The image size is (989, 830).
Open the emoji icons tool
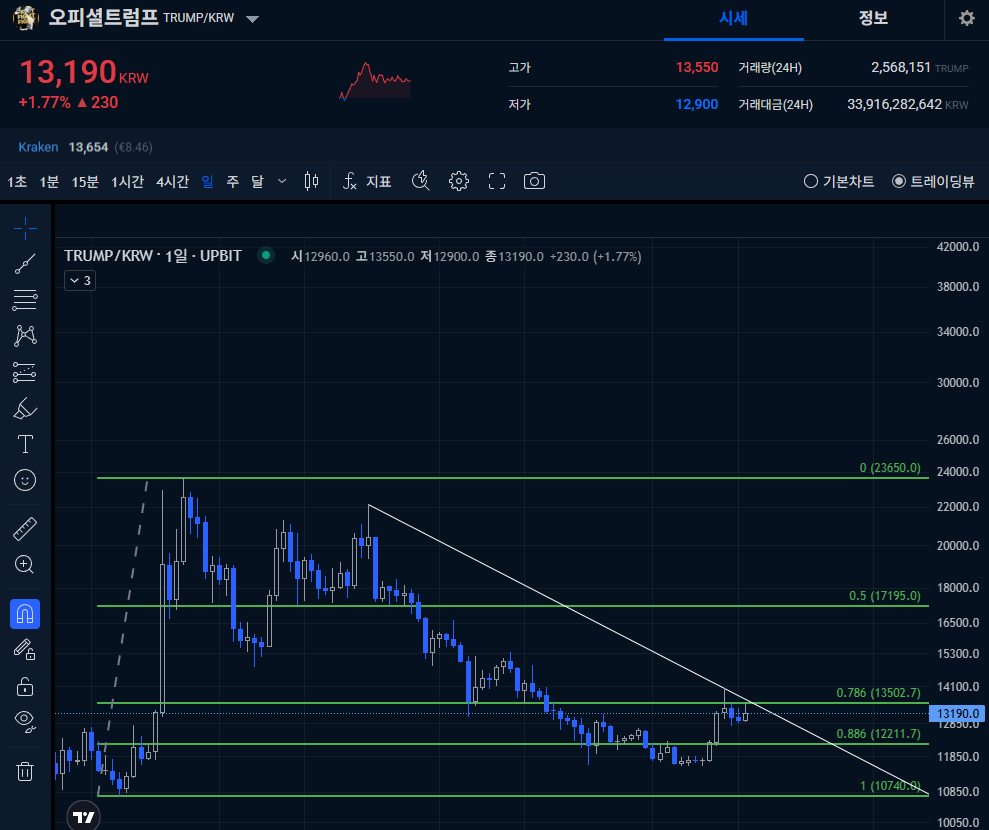[25, 481]
